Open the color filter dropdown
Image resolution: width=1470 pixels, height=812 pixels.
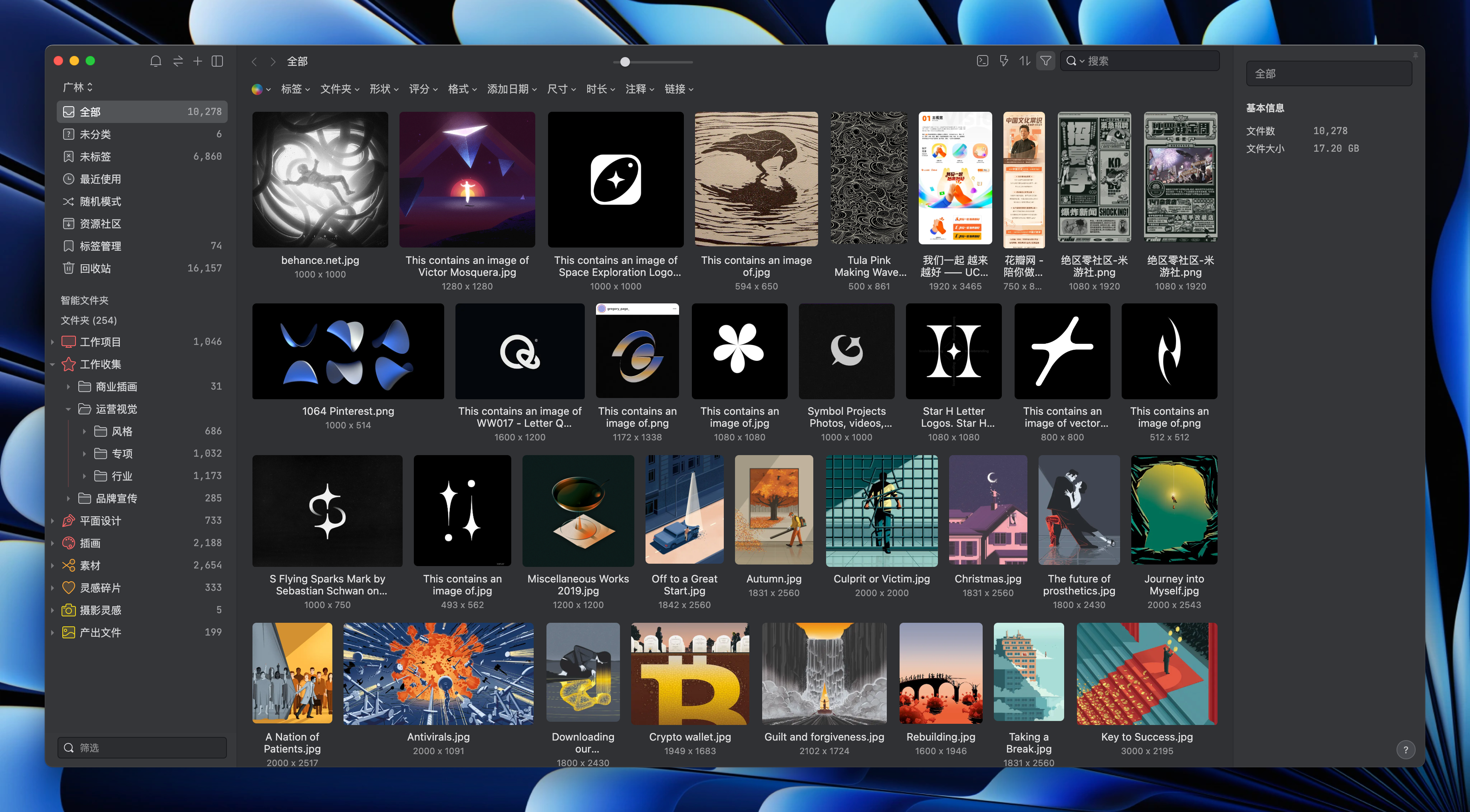(x=261, y=89)
